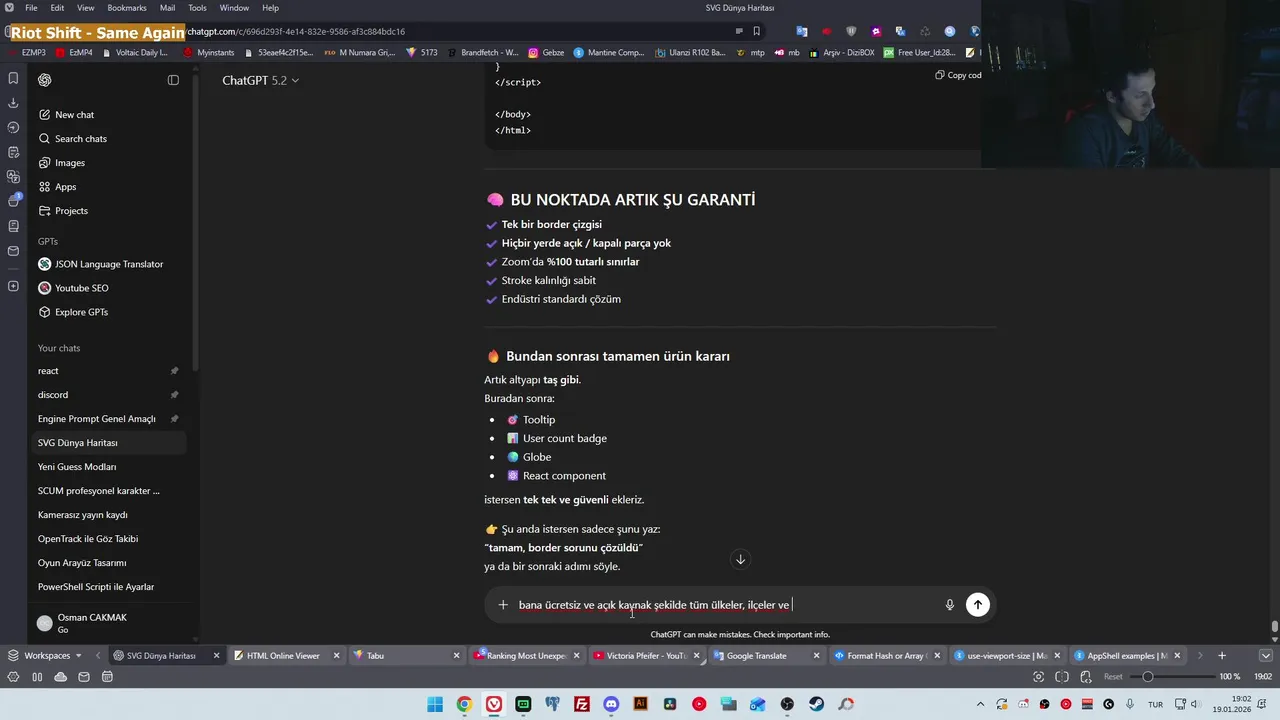The height and width of the screenshot is (720, 1280).
Task: Open Steam from the taskbar
Action: pyautogui.click(x=816, y=704)
